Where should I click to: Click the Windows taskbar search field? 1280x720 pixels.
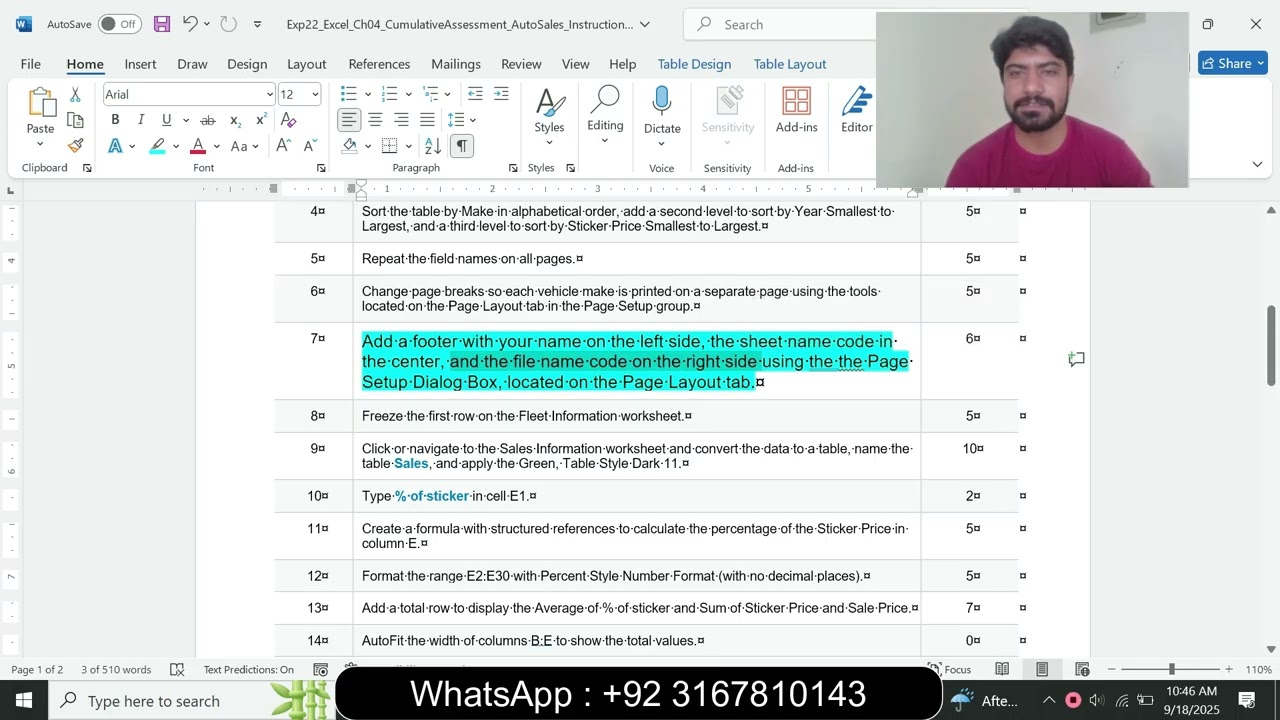190,701
